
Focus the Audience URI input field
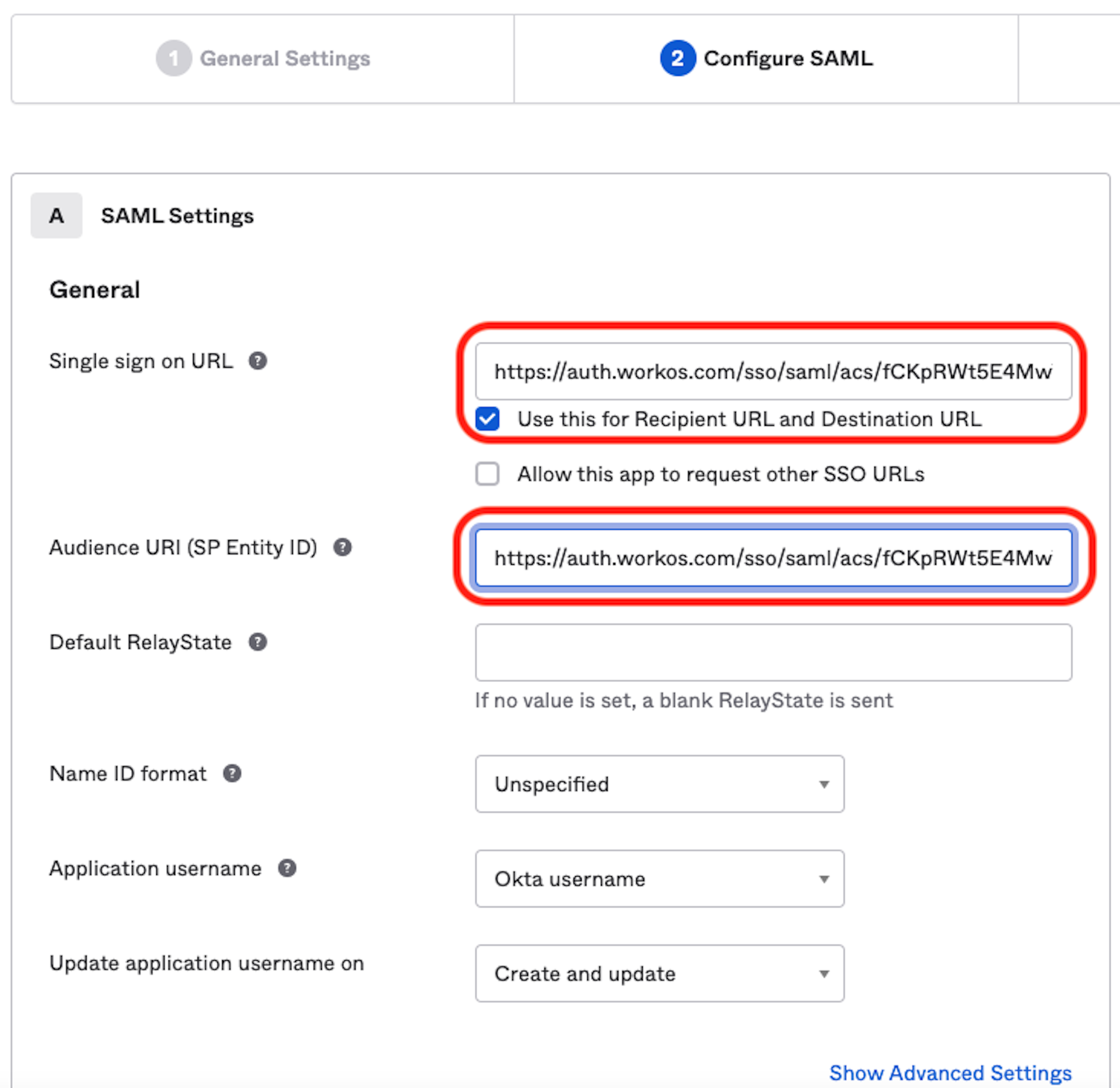tap(773, 558)
